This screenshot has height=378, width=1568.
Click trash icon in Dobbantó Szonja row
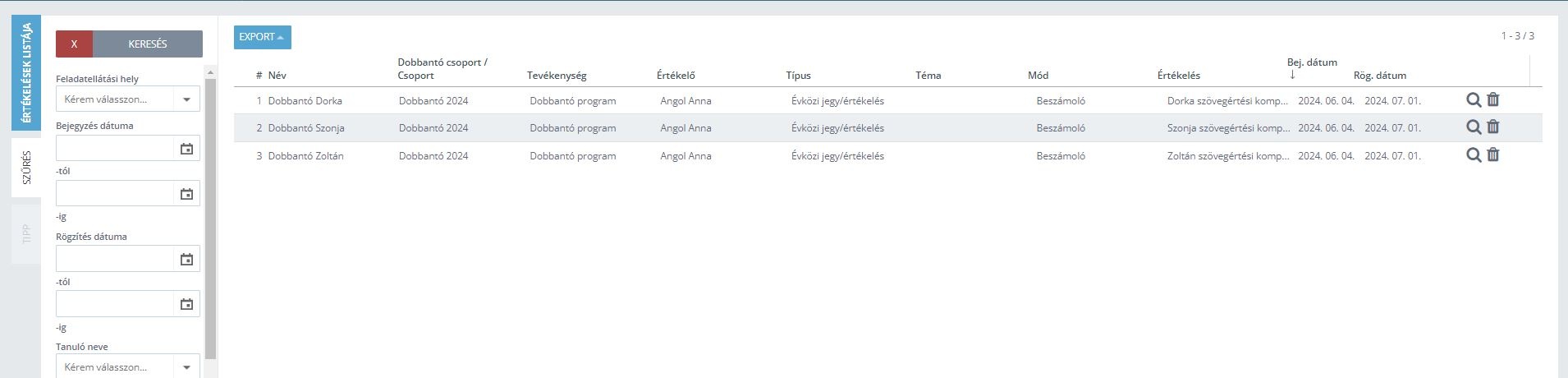(x=1493, y=127)
